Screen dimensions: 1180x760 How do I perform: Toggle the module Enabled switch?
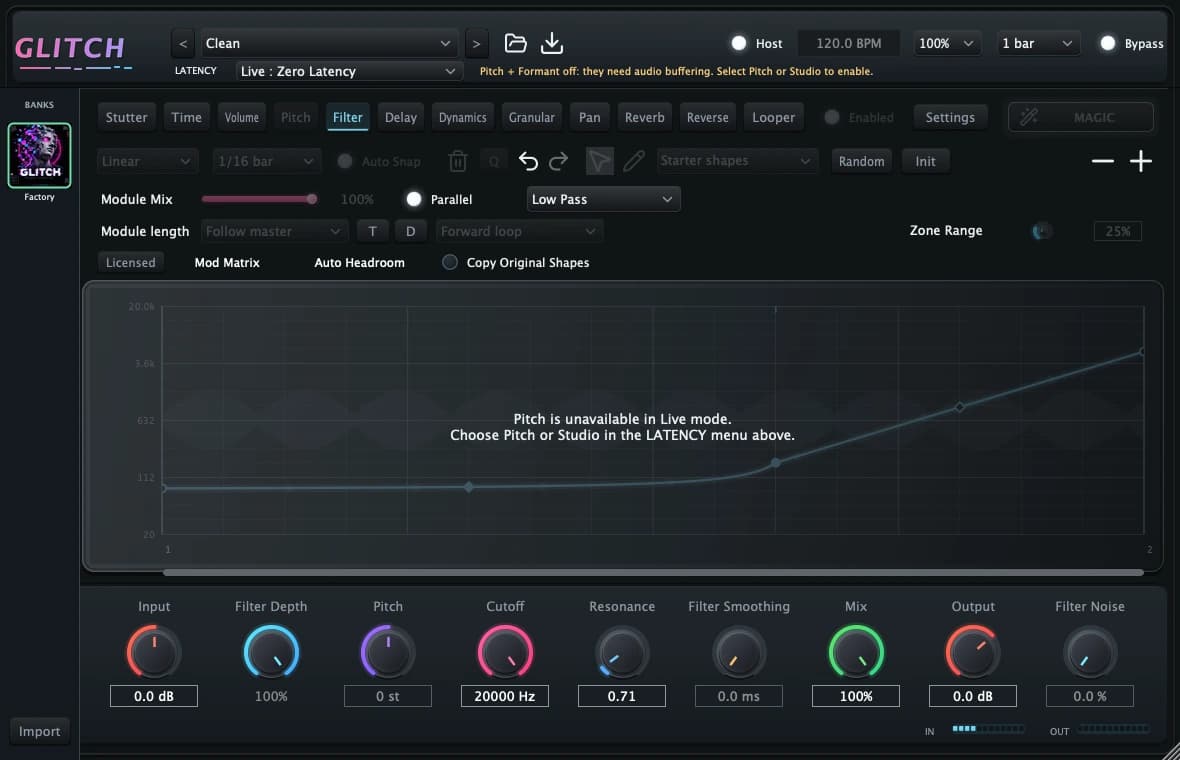pyautogui.click(x=832, y=117)
